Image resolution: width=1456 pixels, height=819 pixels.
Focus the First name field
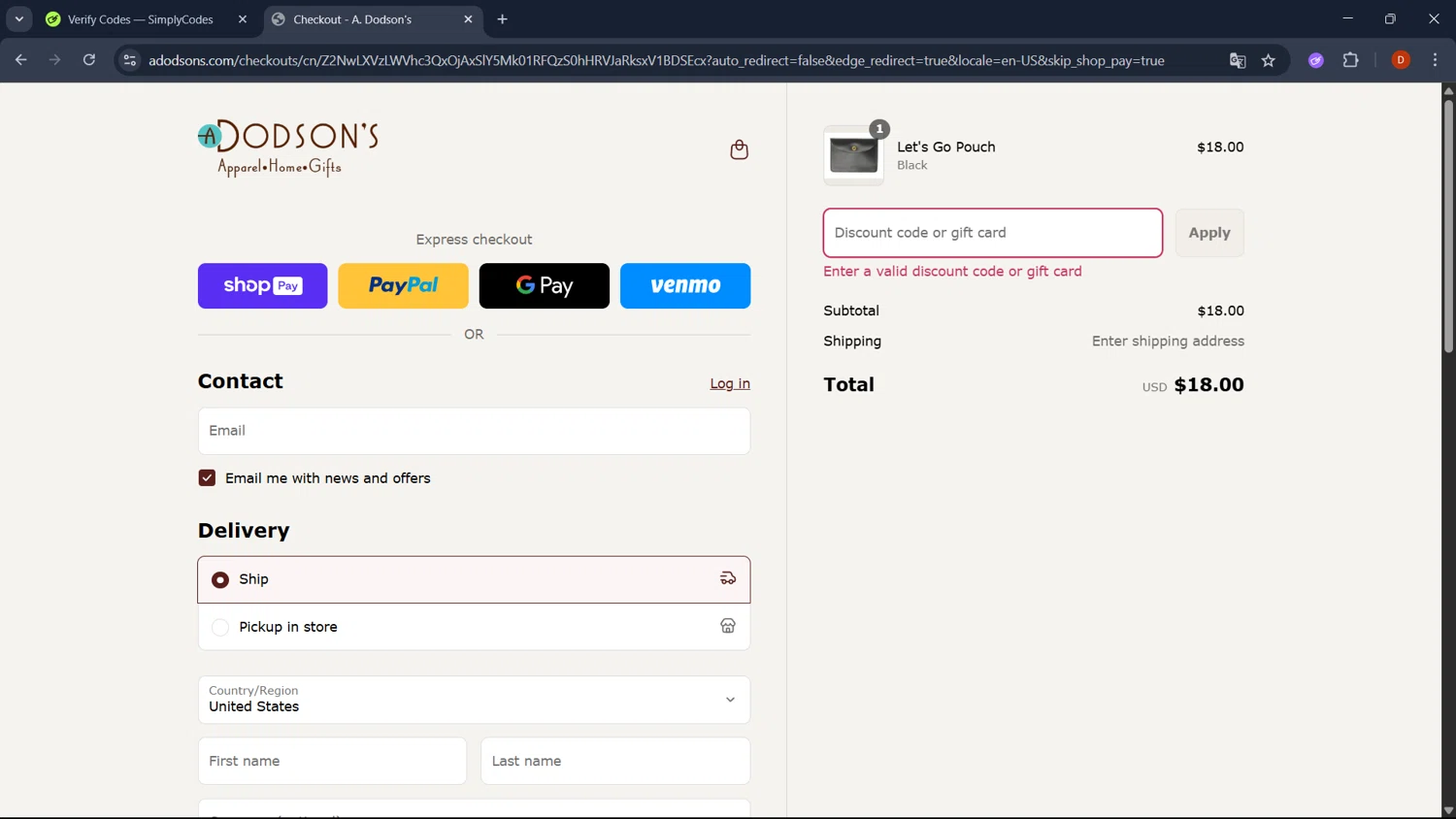pos(332,761)
